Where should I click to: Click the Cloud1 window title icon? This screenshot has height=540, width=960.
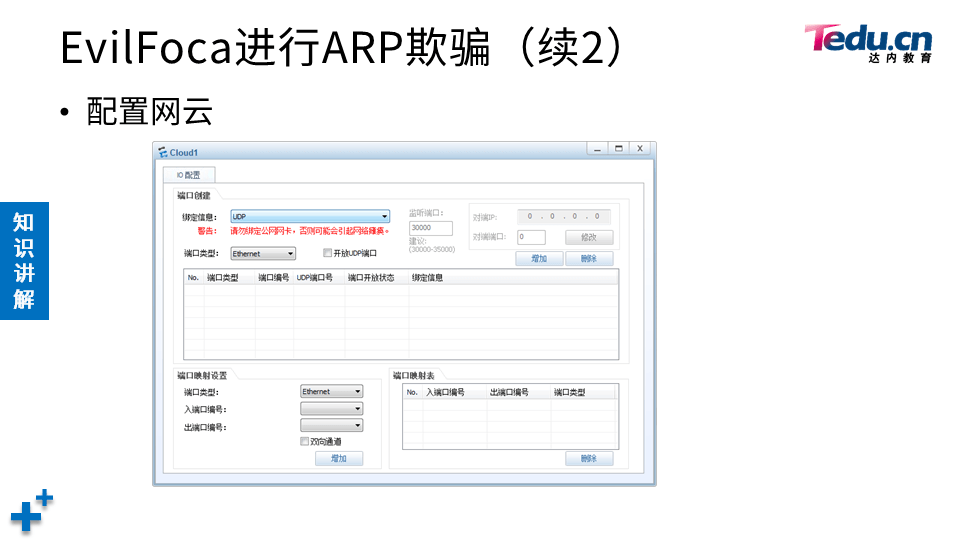click(x=162, y=152)
